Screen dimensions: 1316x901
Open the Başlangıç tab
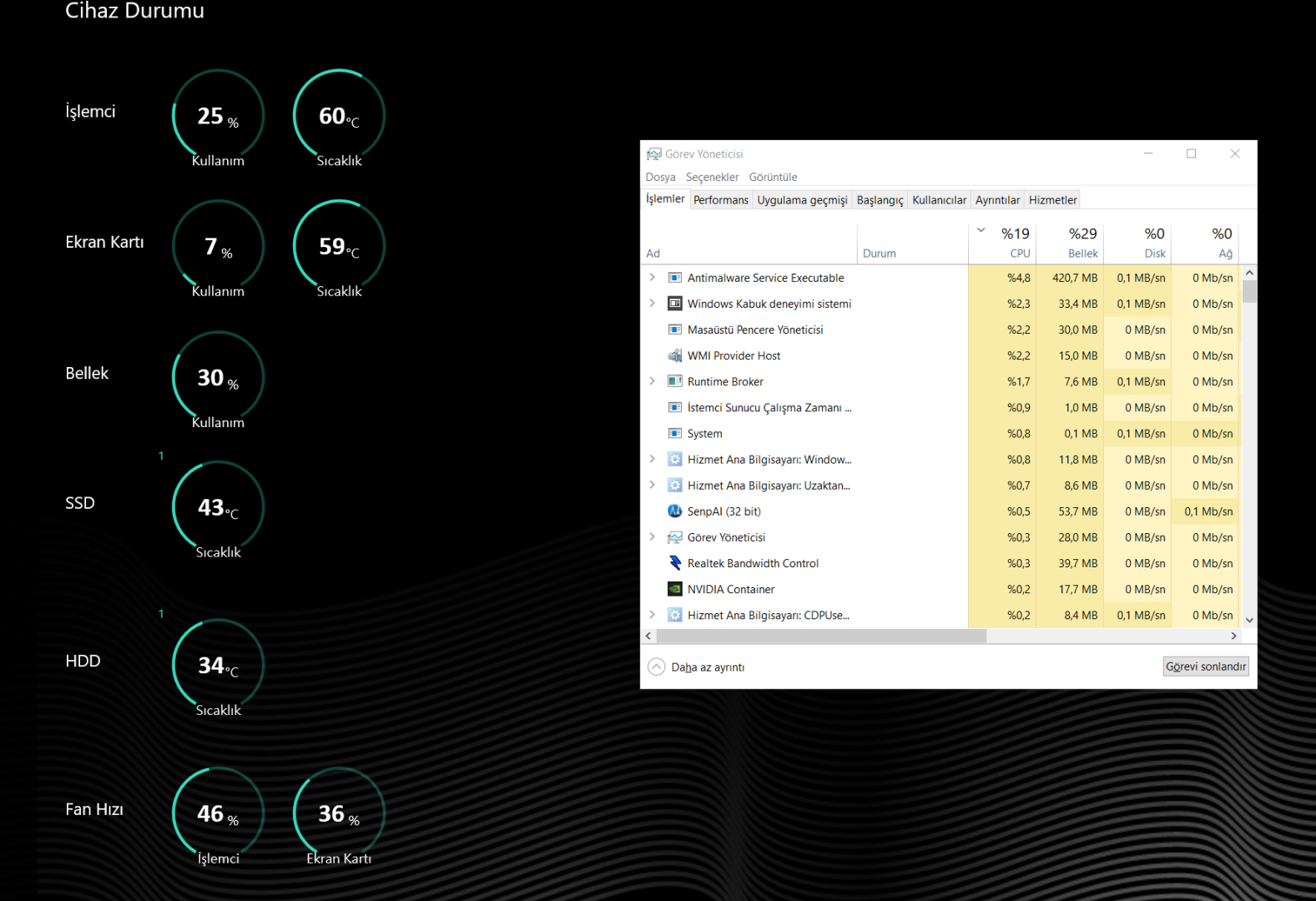pyautogui.click(x=880, y=200)
